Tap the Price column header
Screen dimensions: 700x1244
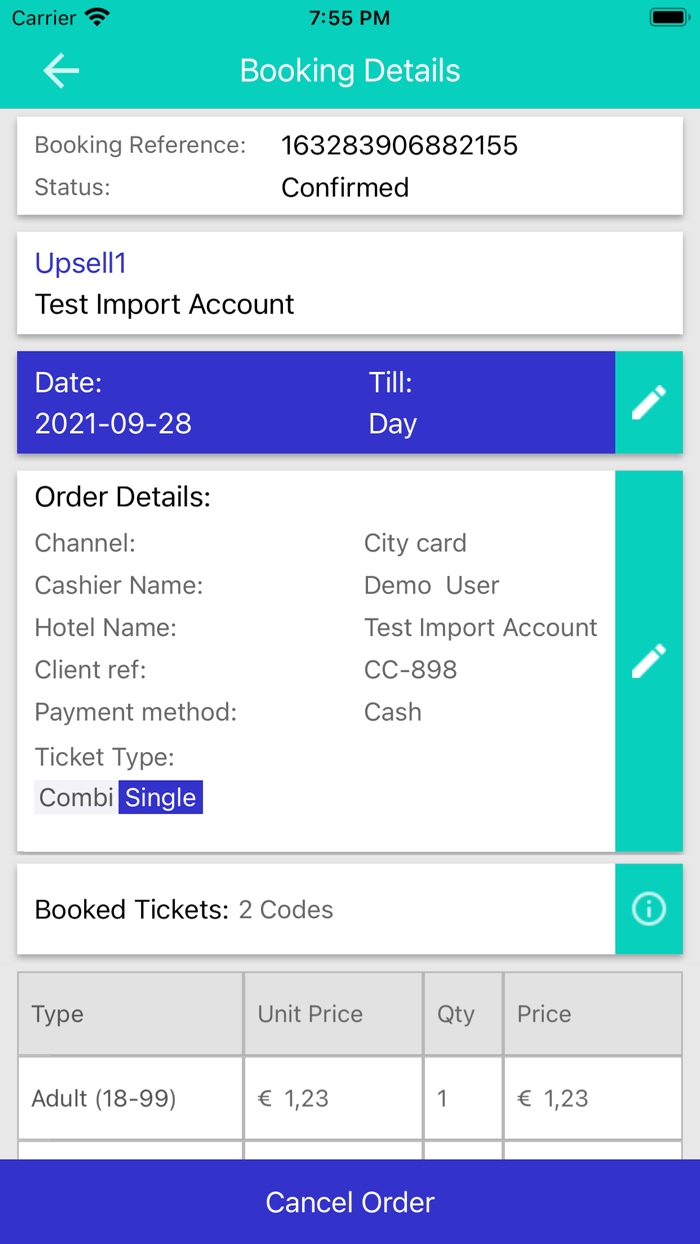coord(544,1014)
